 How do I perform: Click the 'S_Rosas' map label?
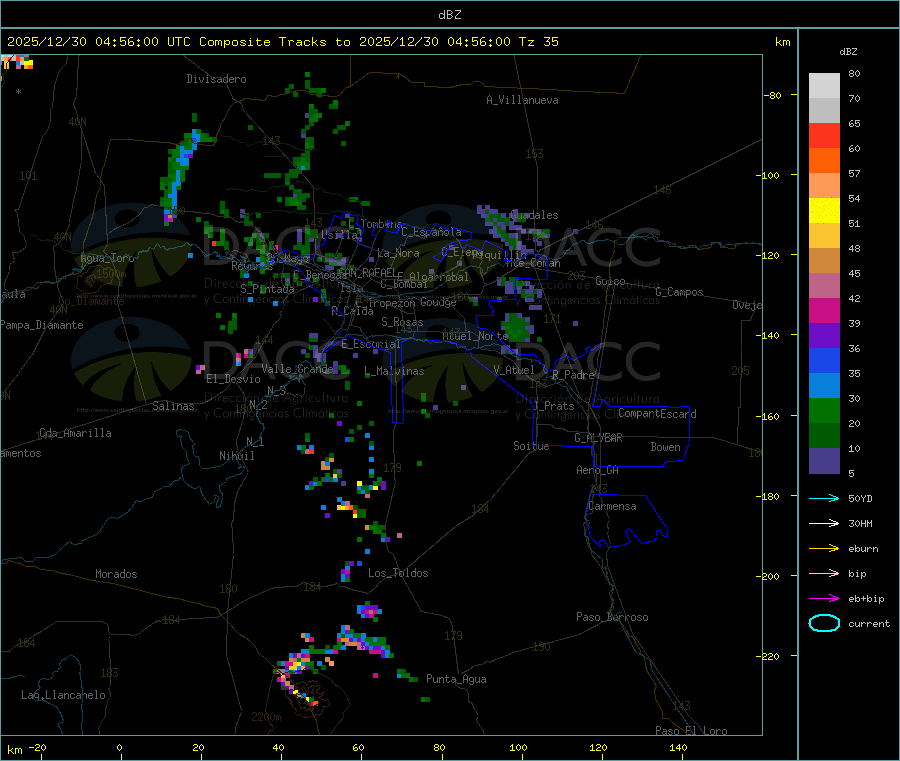402,322
